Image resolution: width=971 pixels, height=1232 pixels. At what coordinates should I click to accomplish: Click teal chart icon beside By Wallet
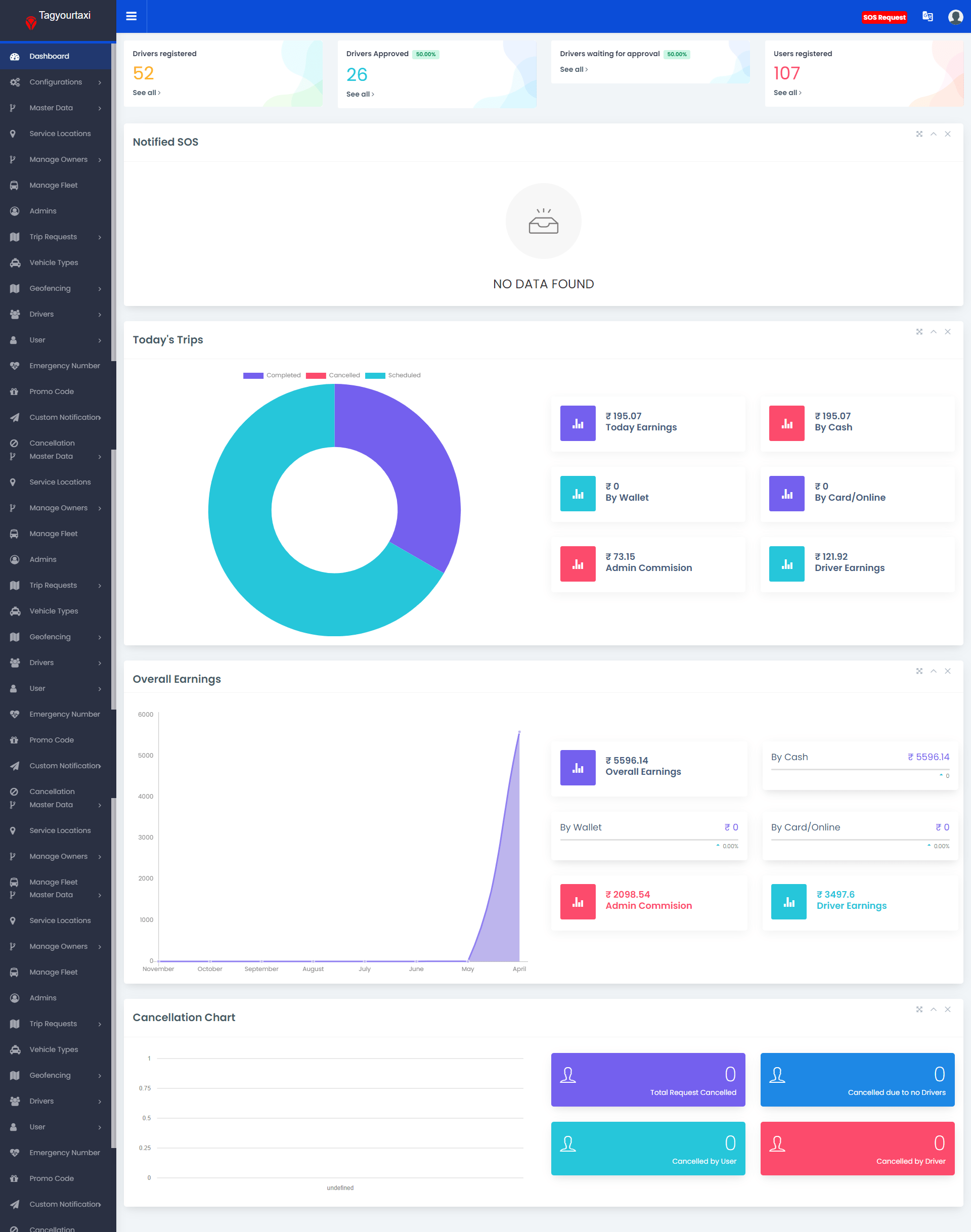578,494
